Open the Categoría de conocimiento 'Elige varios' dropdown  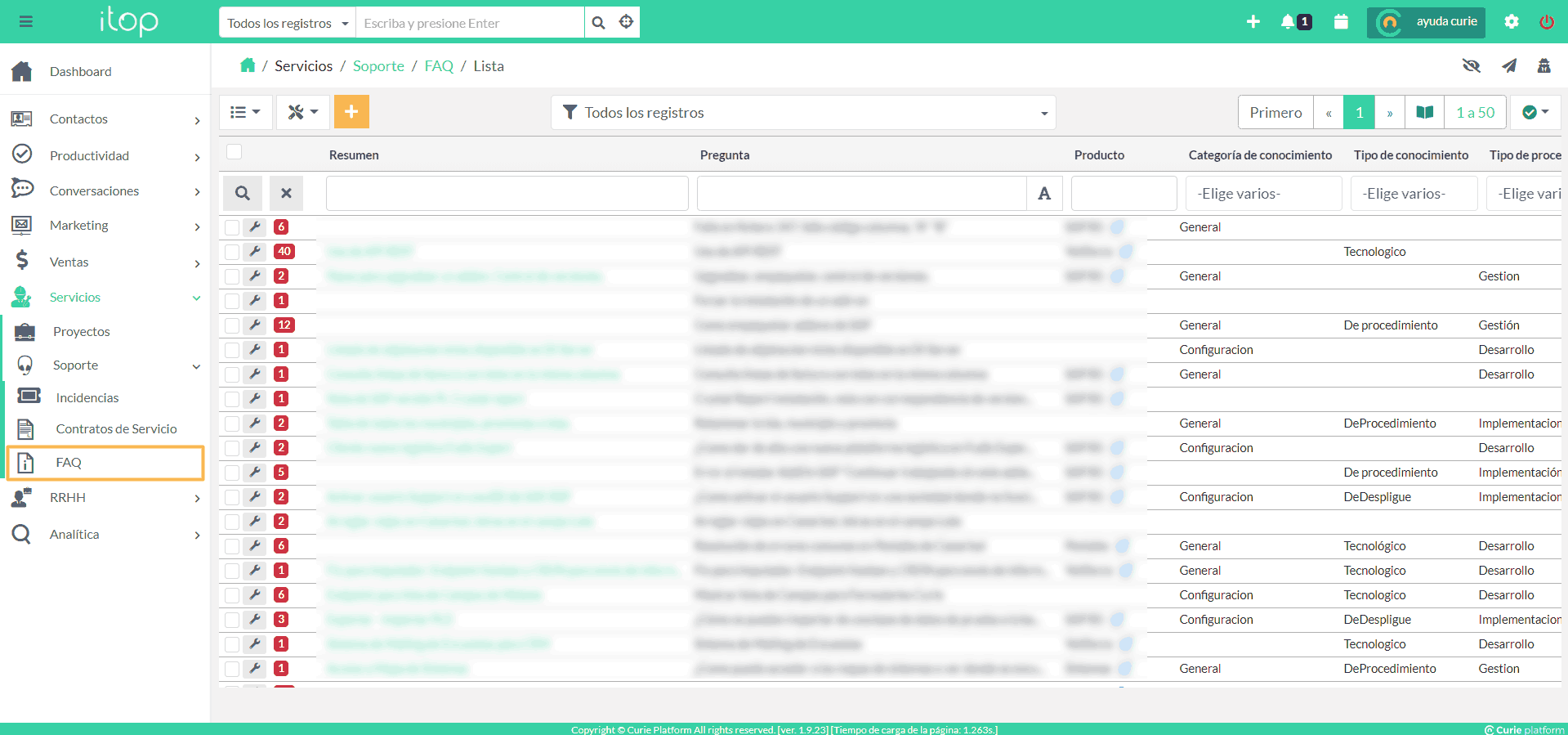(1263, 194)
